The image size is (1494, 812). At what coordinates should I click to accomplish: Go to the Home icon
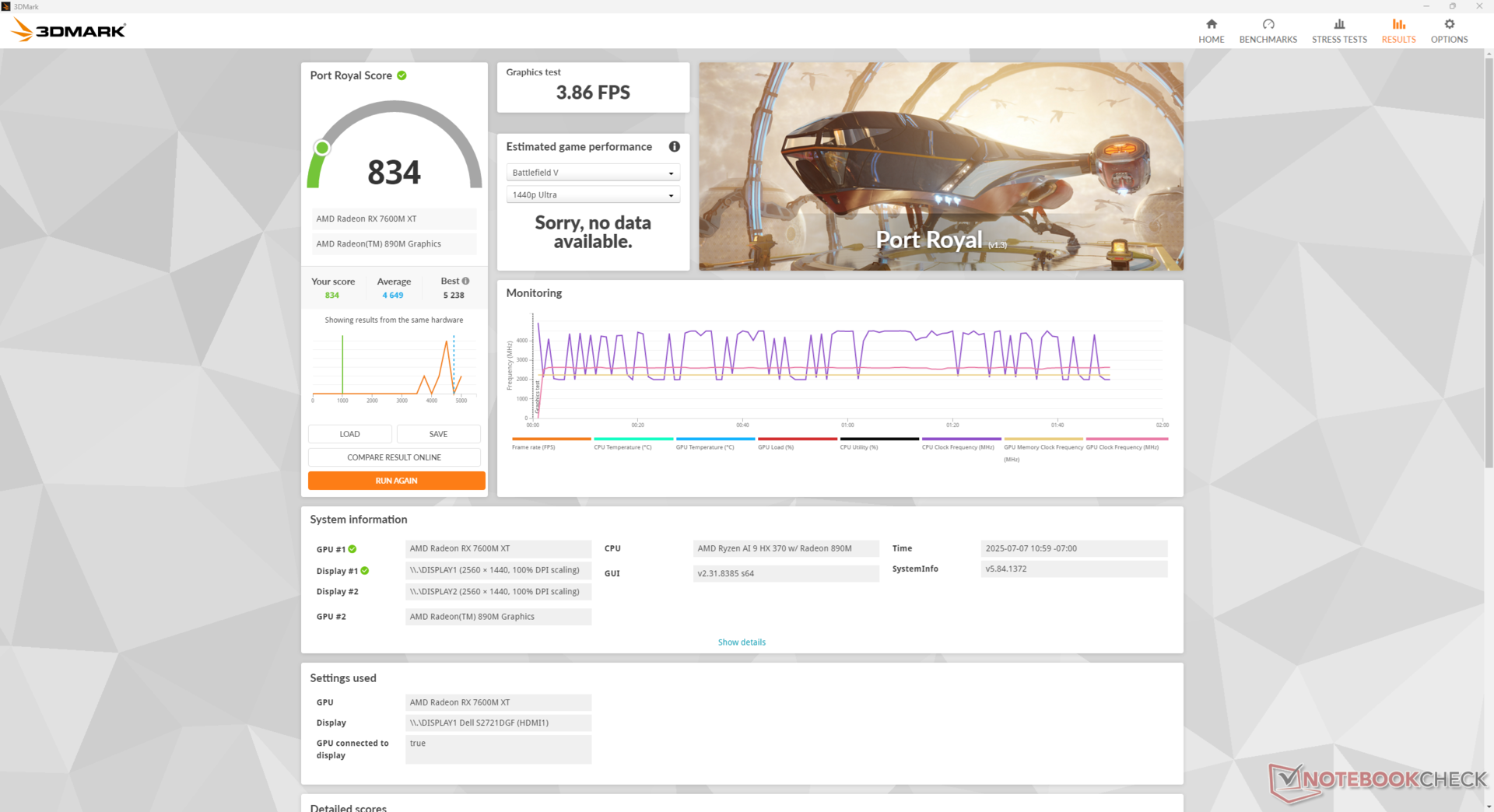[x=1211, y=25]
